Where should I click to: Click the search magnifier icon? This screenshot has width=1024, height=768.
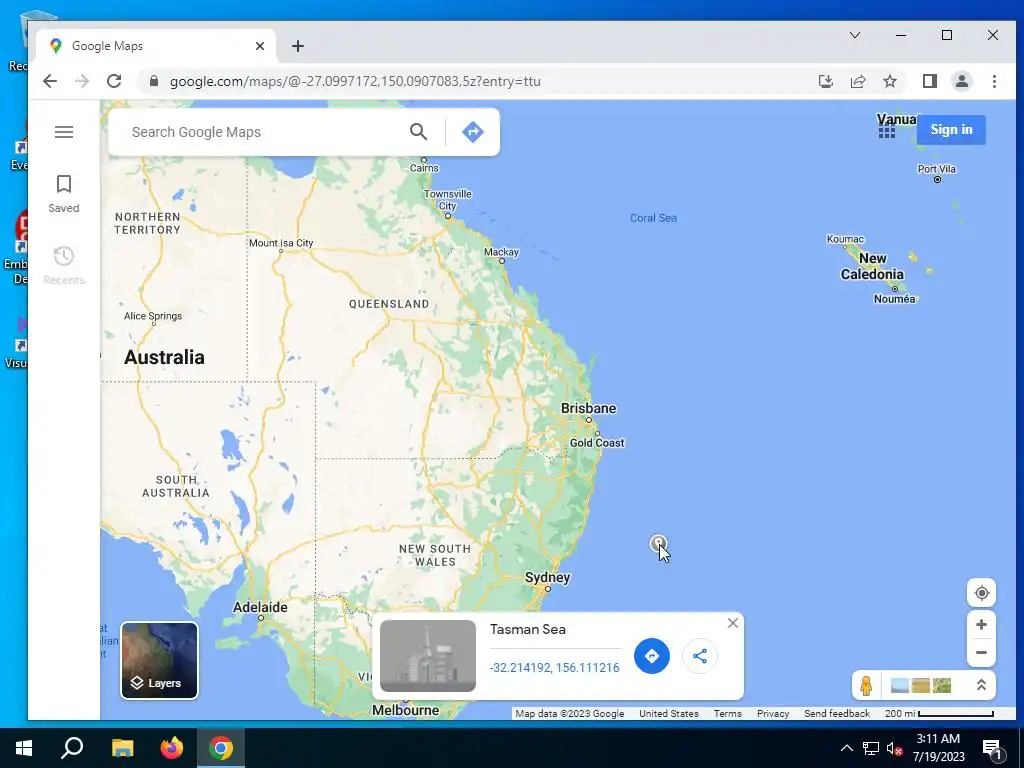(419, 132)
